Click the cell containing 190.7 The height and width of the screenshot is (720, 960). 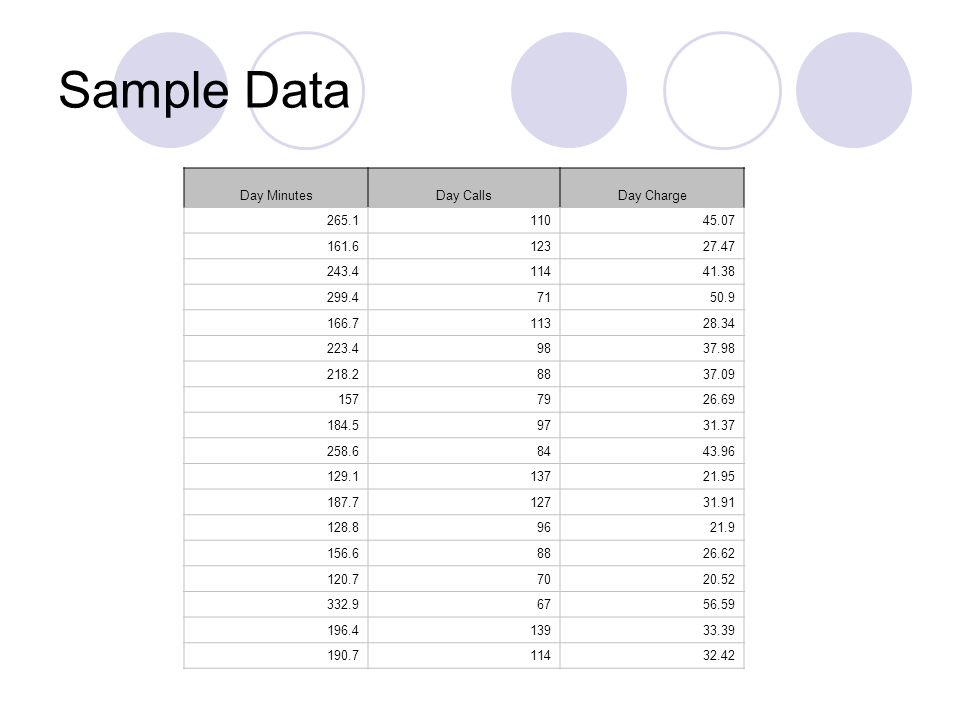[276, 655]
